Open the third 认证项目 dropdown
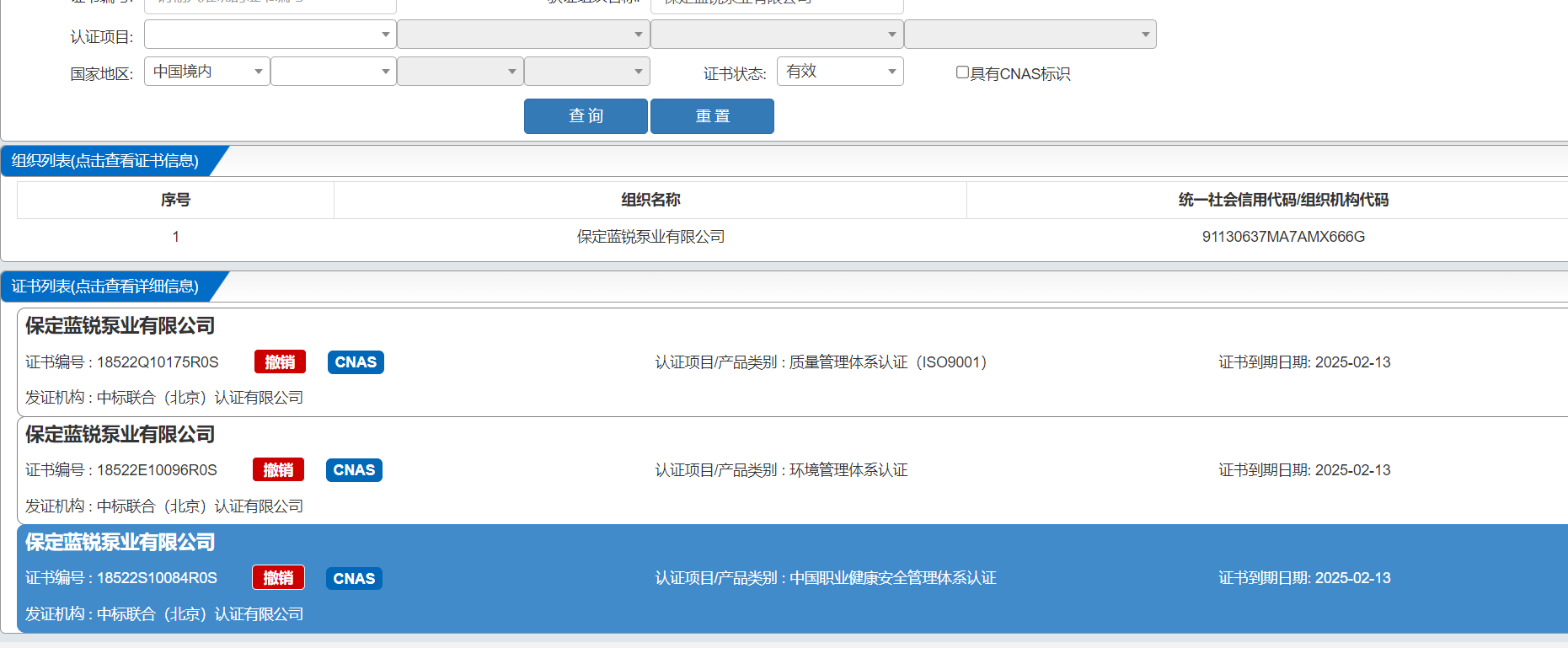This screenshot has width=1568, height=648. pos(777,35)
